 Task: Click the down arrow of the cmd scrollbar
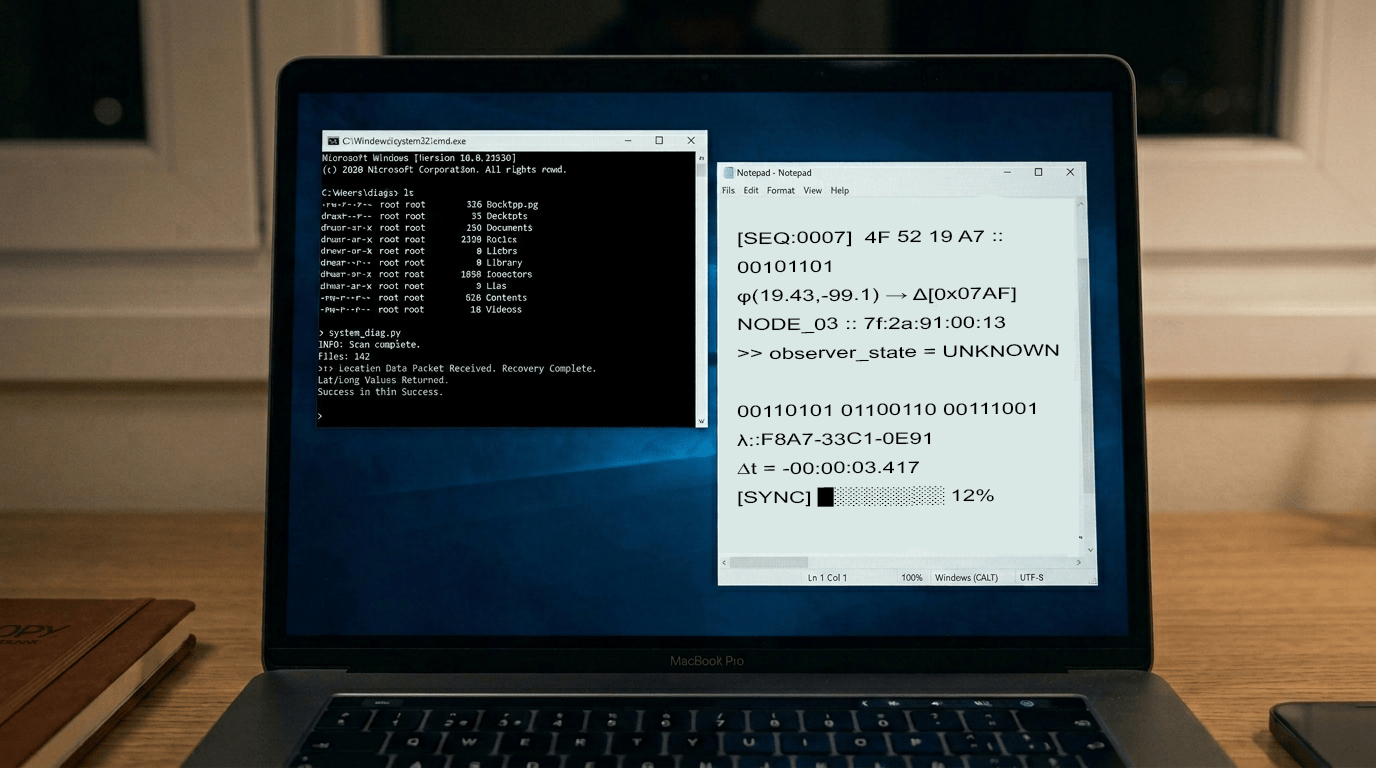click(701, 421)
